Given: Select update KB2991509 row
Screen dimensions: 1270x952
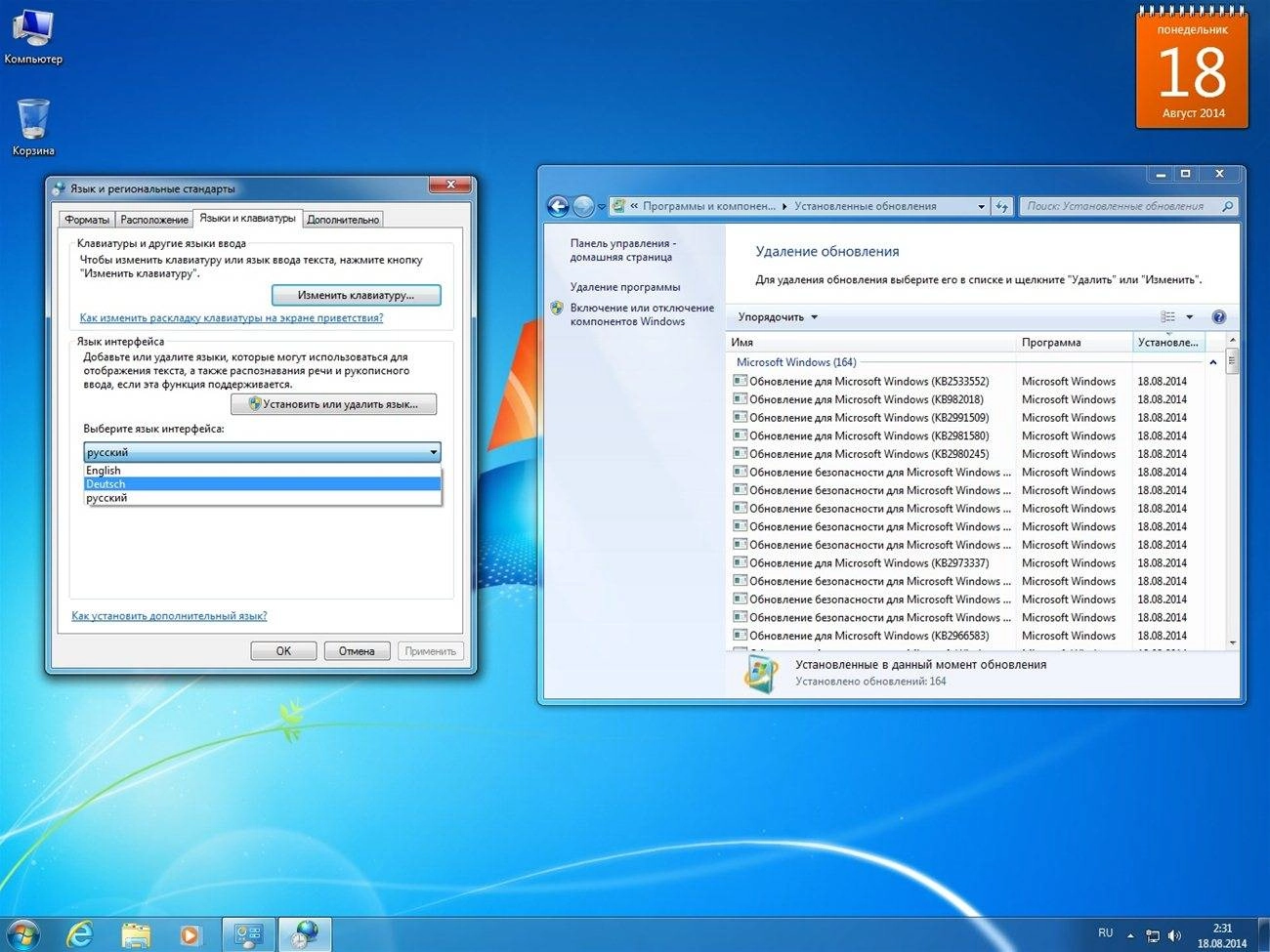Looking at the screenshot, I should point(967,418).
